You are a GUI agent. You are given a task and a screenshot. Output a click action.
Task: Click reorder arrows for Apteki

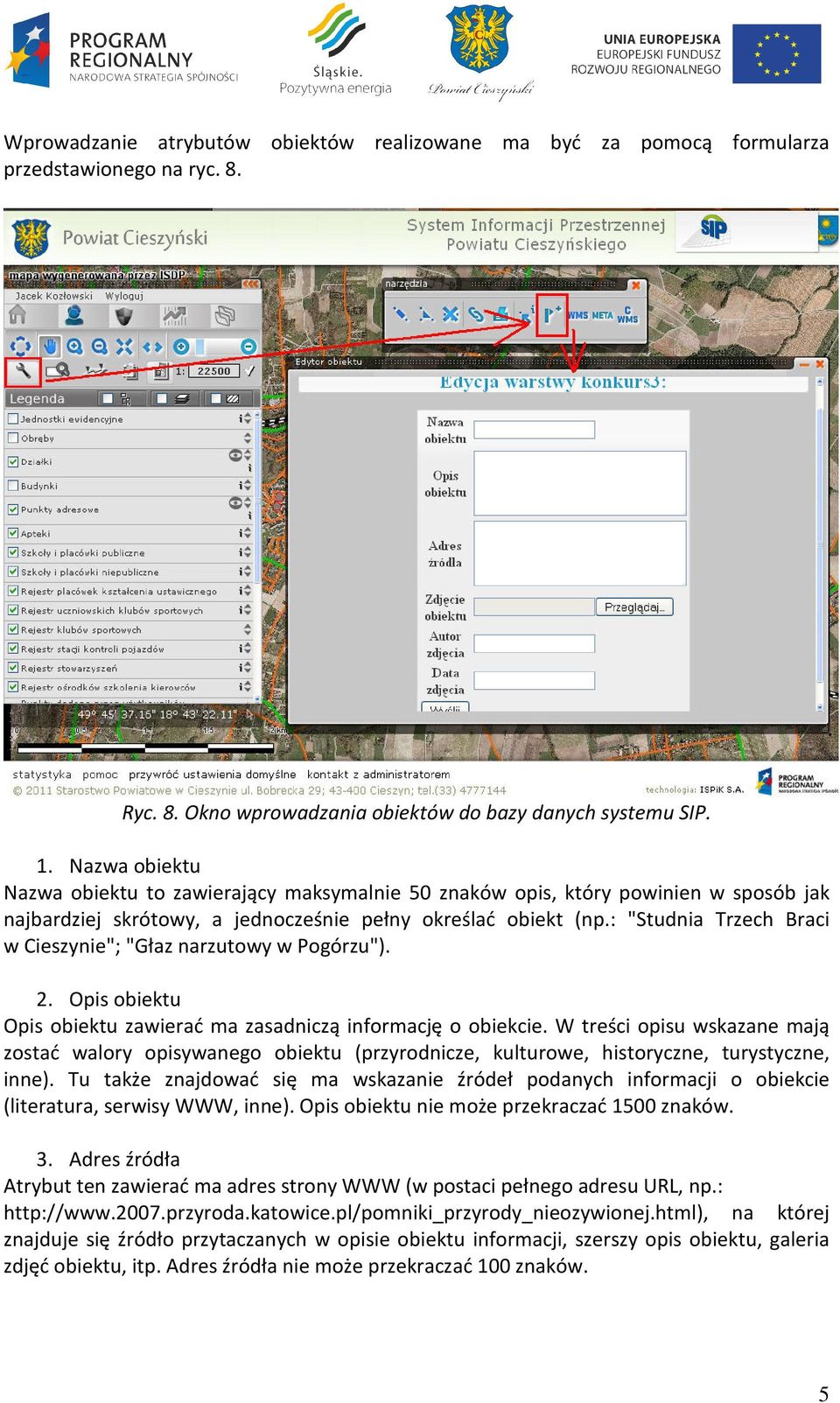tap(248, 533)
